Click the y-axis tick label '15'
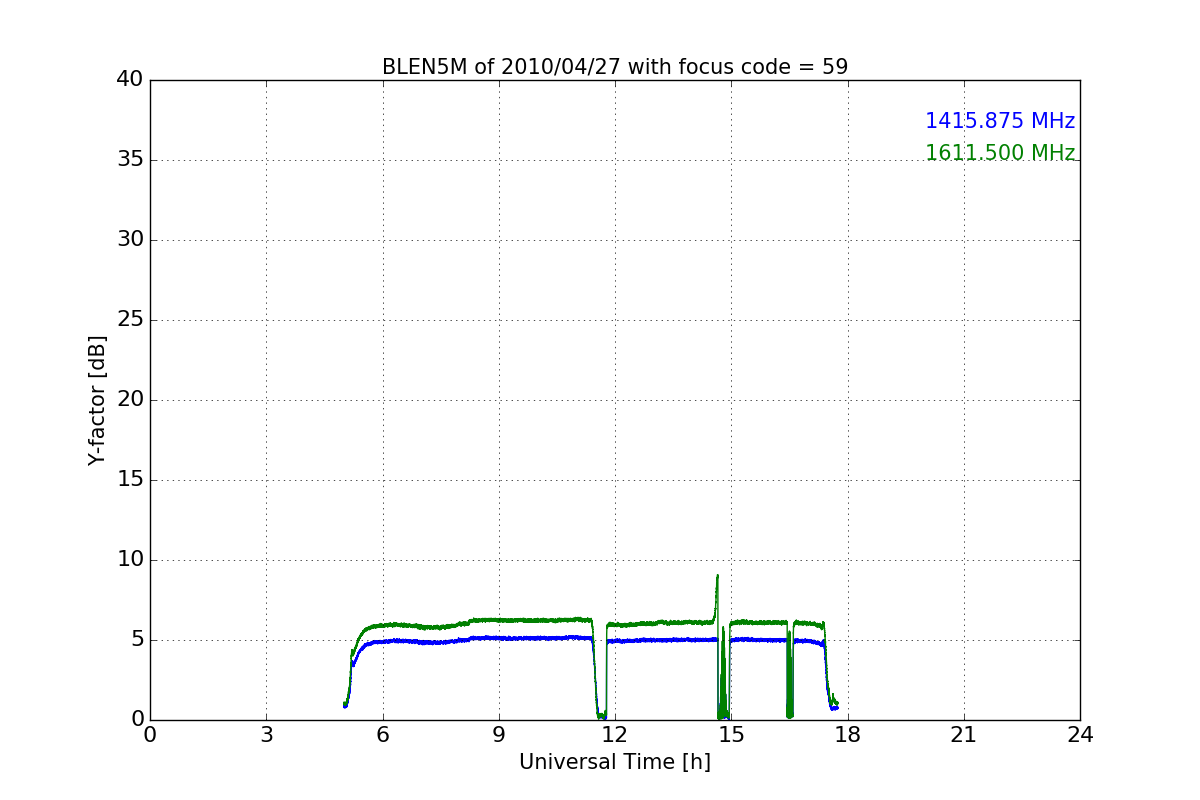The height and width of the screenshot is (800, 1200). point(130,480)
